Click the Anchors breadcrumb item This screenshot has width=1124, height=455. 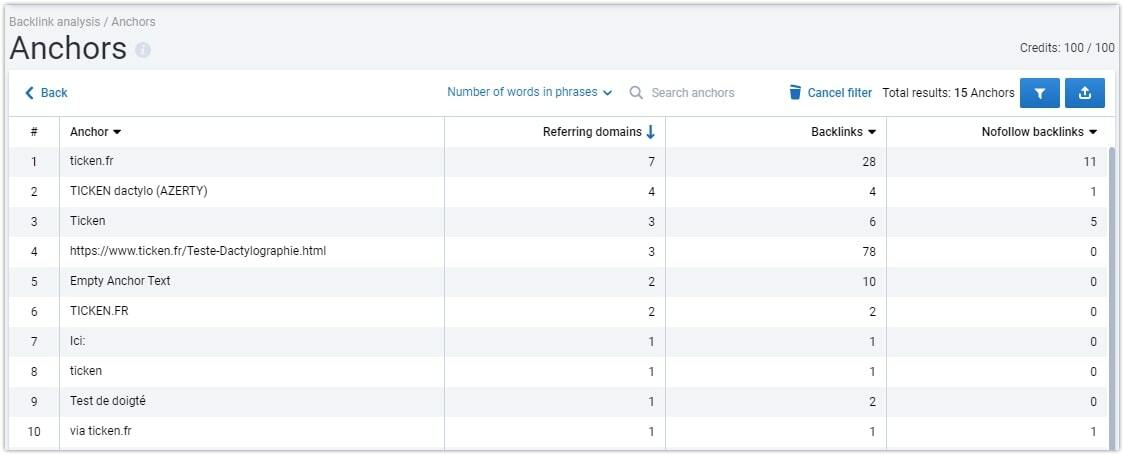133,21
